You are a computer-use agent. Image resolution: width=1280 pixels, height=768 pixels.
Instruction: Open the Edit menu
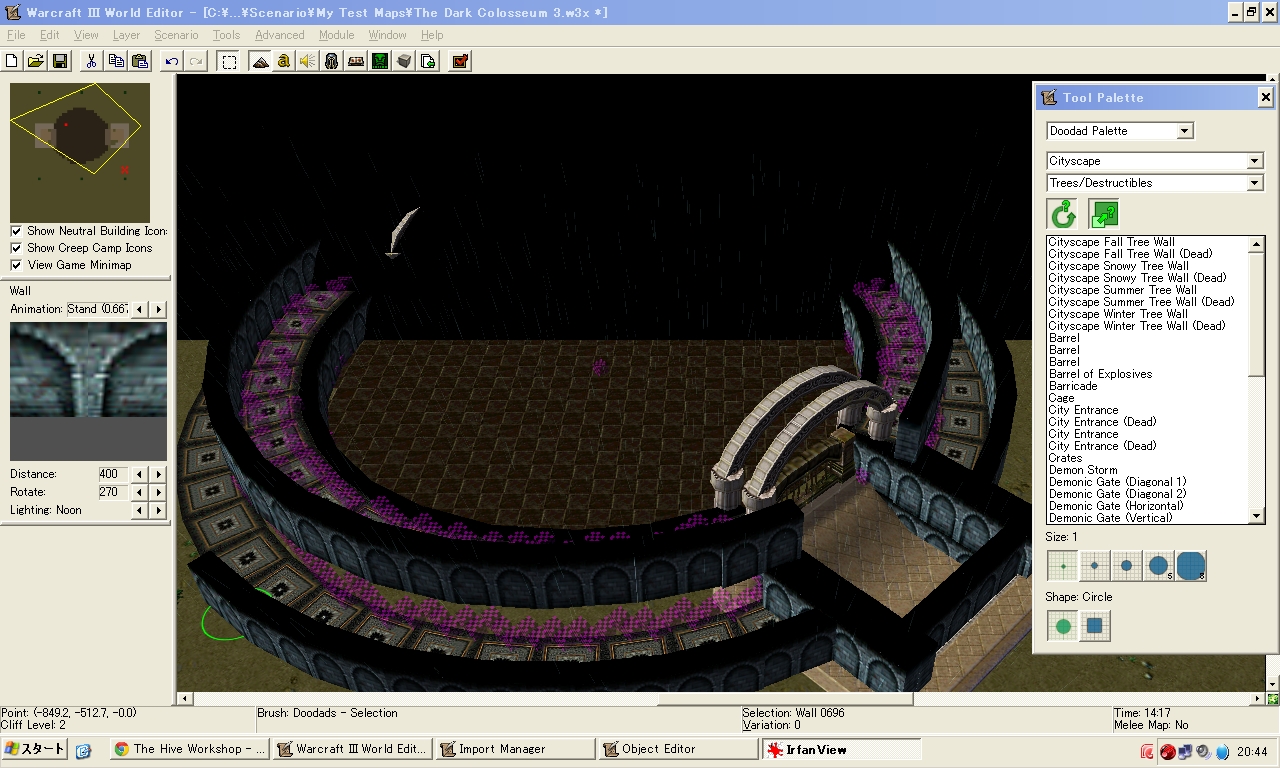(x=49, y=35)
